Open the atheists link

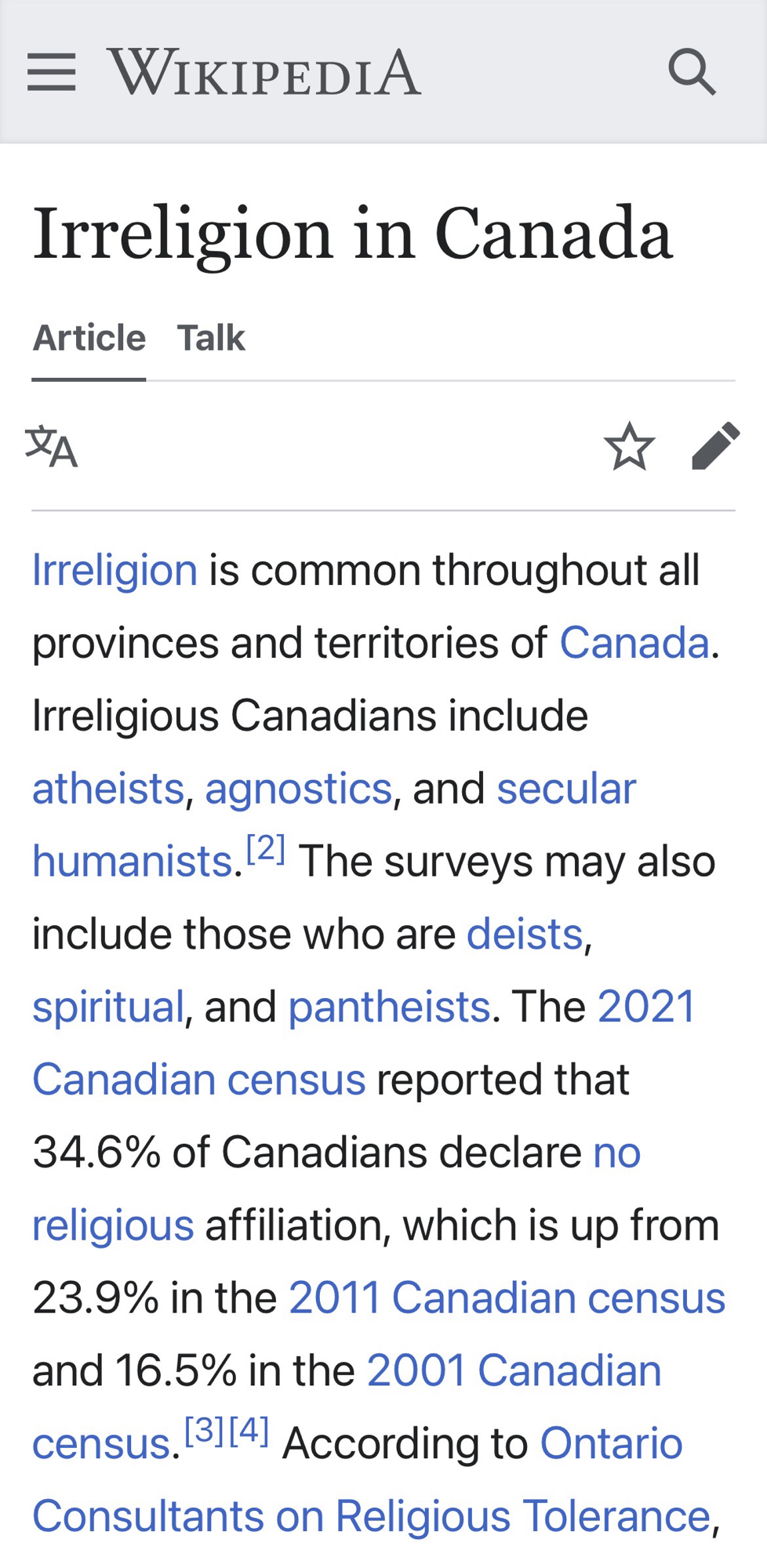pyautogui.click(x=108, y=789)
